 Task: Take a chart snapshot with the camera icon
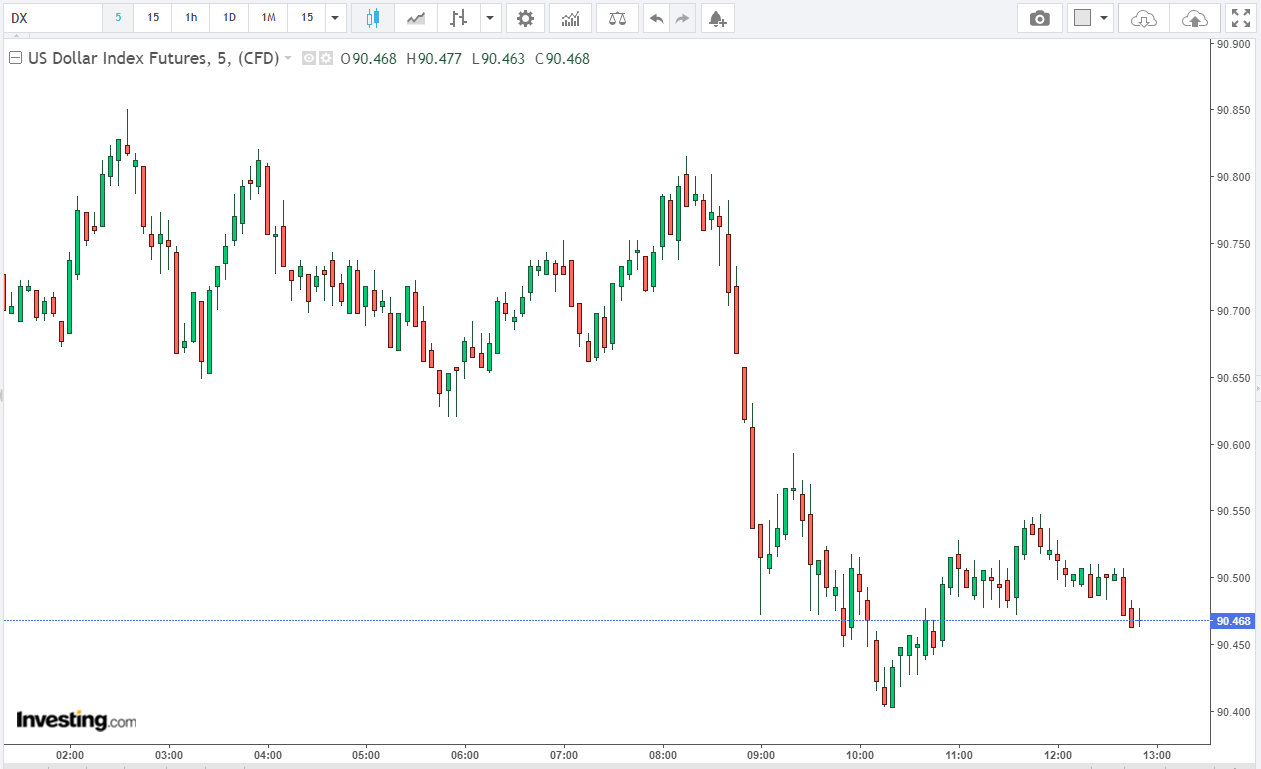click(x=1040, y=18)
